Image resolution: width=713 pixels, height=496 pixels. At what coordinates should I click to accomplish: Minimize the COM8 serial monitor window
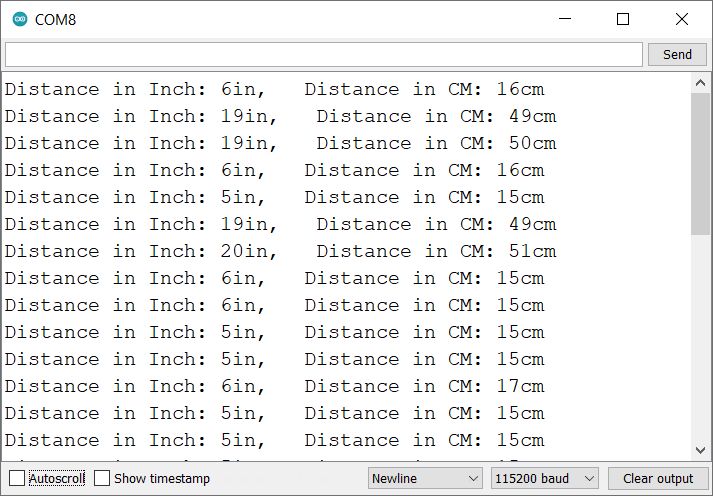[x=564, y=19]
